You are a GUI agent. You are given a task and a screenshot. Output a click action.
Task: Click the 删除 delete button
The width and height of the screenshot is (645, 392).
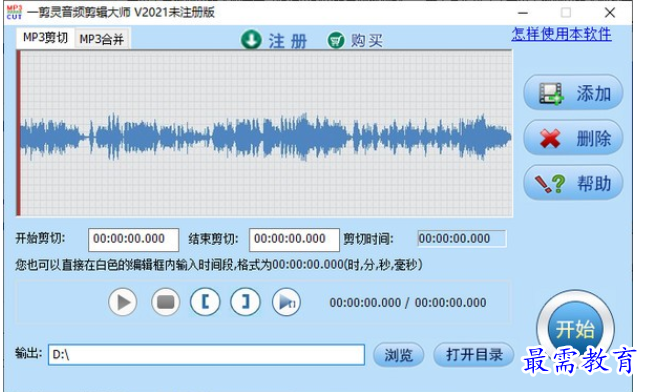click(573, 138)
